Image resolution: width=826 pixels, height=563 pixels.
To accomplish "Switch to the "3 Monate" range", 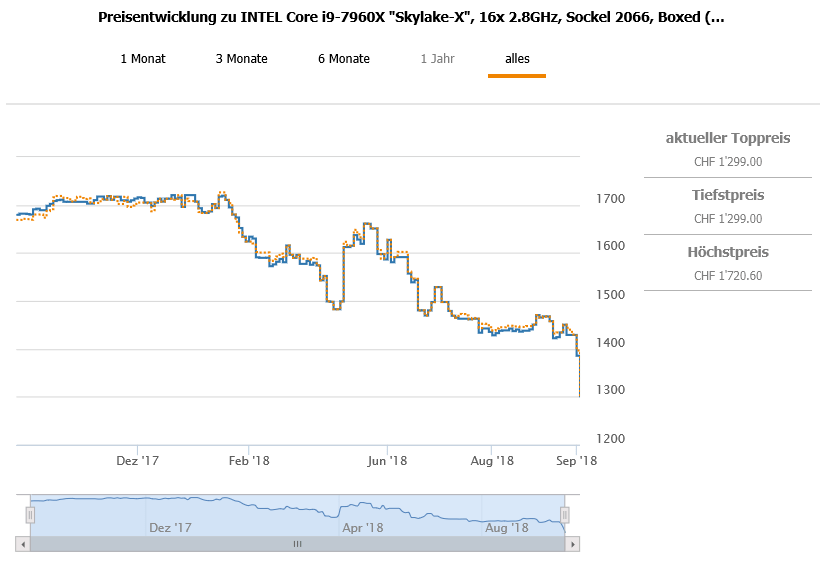I will 241,59.
